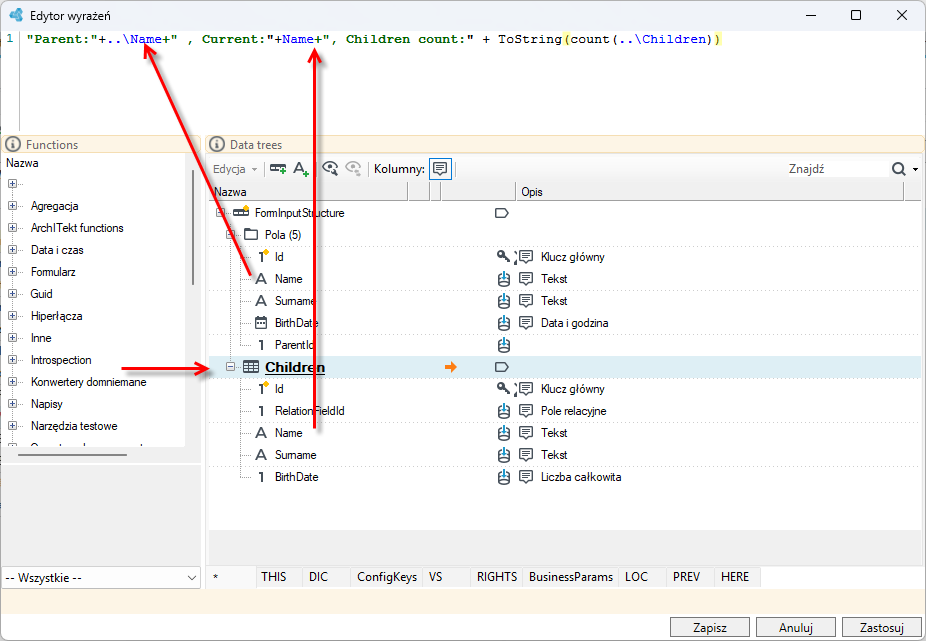Click the info icon beside Data trees
Viewport: 926px width, 641px height.
pyautogui.click(x=217, y=144)
